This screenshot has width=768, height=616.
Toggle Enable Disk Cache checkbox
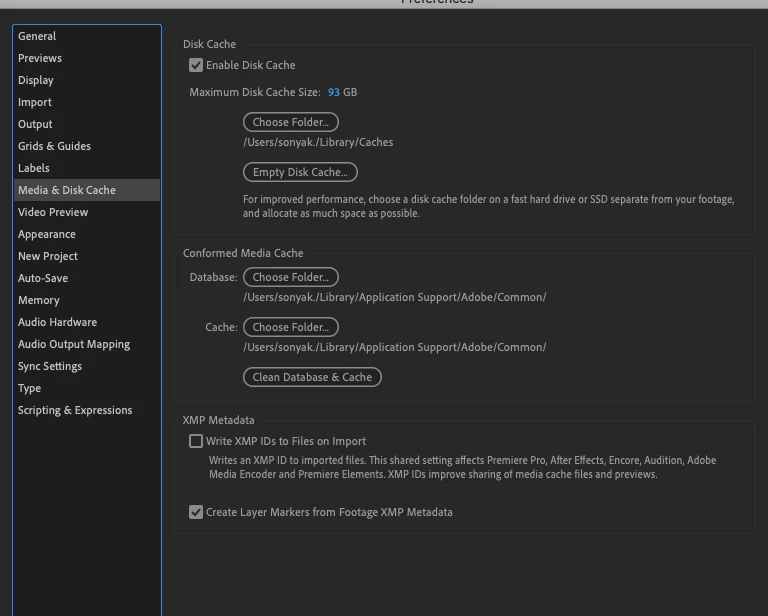click(x=196, y=65)
